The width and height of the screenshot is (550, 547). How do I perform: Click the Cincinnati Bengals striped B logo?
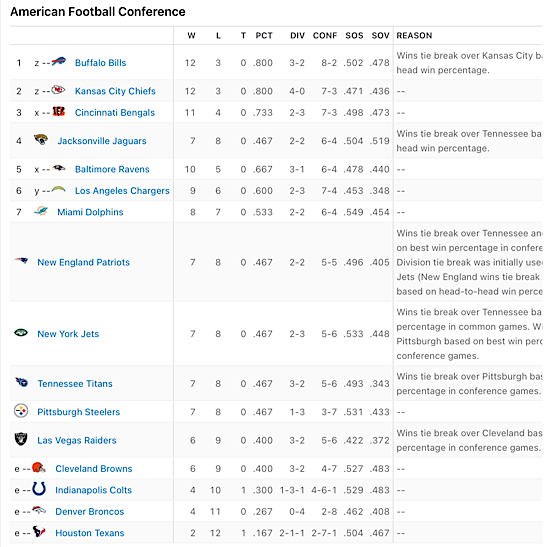(x=59, y=111)
